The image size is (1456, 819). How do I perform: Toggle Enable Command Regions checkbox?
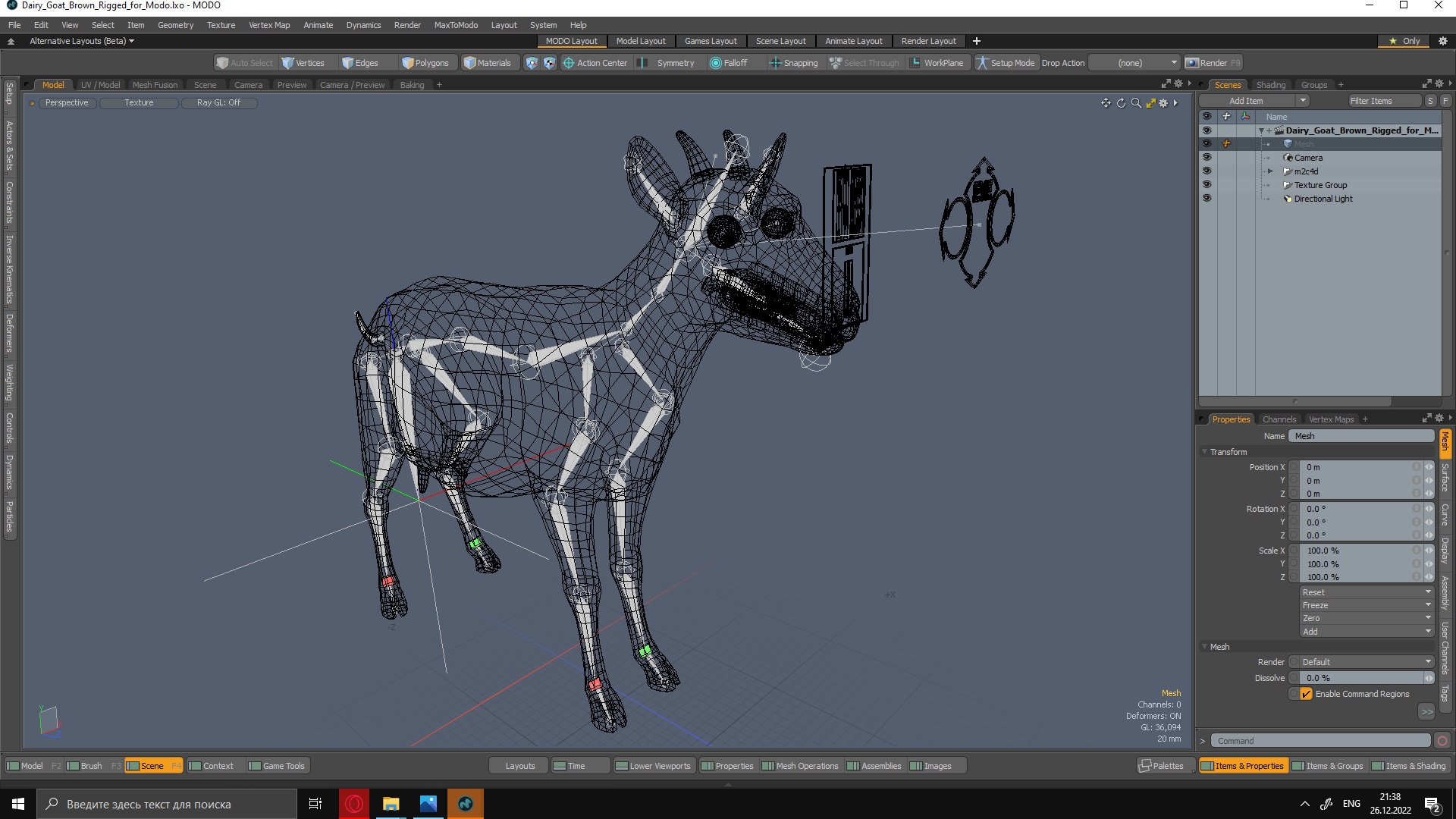coord(1306,694)
